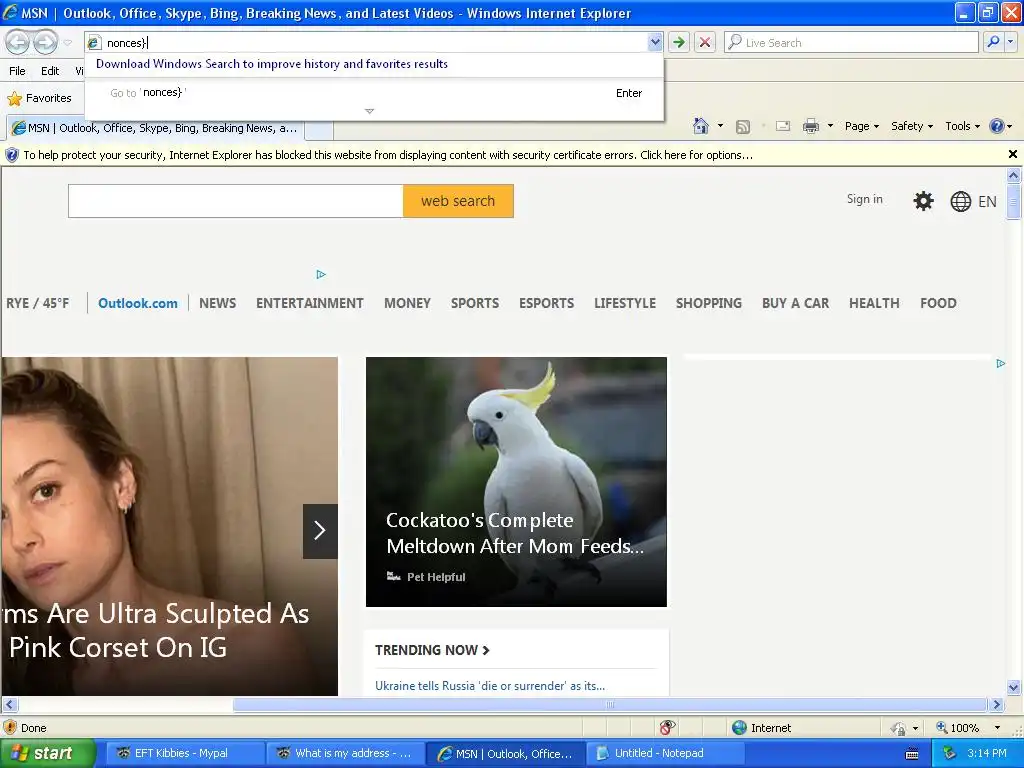Click the Windows Start button
This screenshot has width=1024, height=768.
point(47,753)
